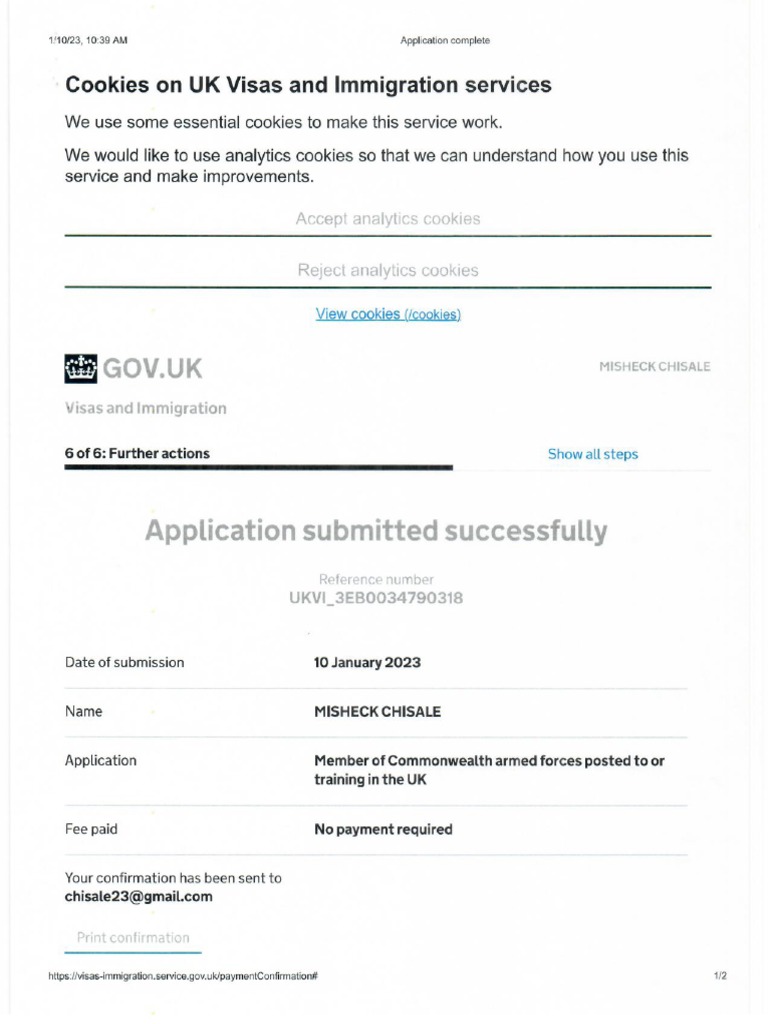Click the Cookies on UK Visas heading

click(308, 85)
